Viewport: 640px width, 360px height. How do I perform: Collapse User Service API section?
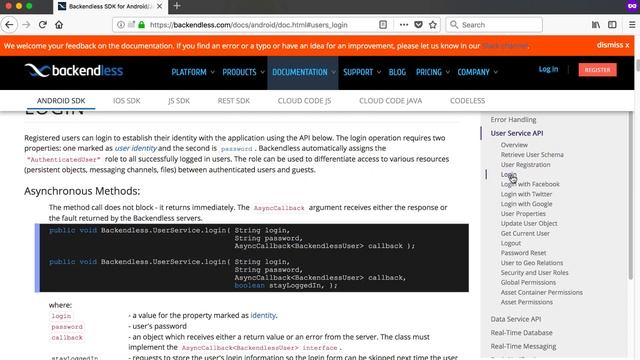click(517, 133)
